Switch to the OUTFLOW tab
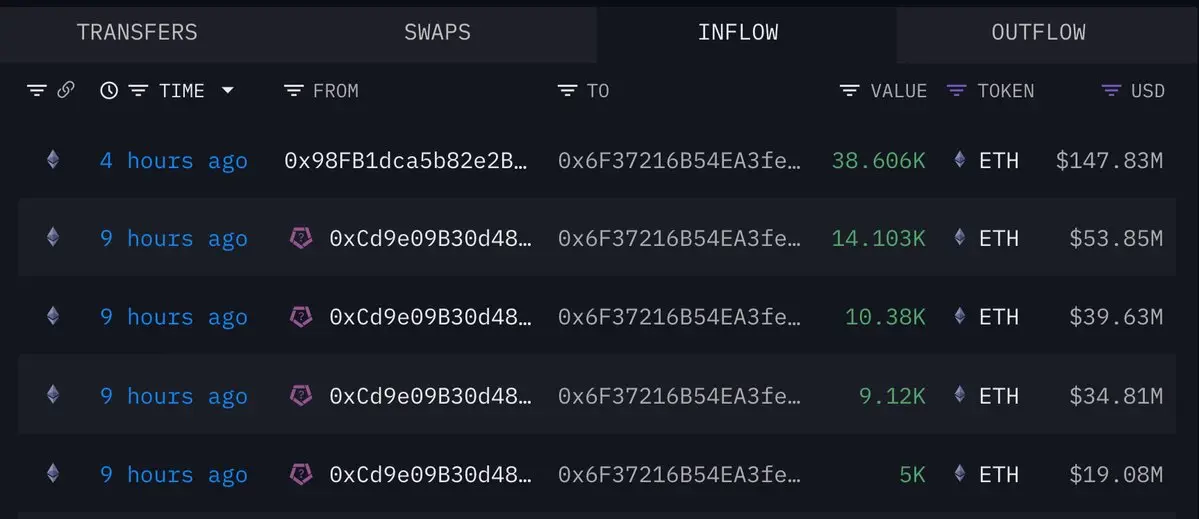 point(1038,32)
